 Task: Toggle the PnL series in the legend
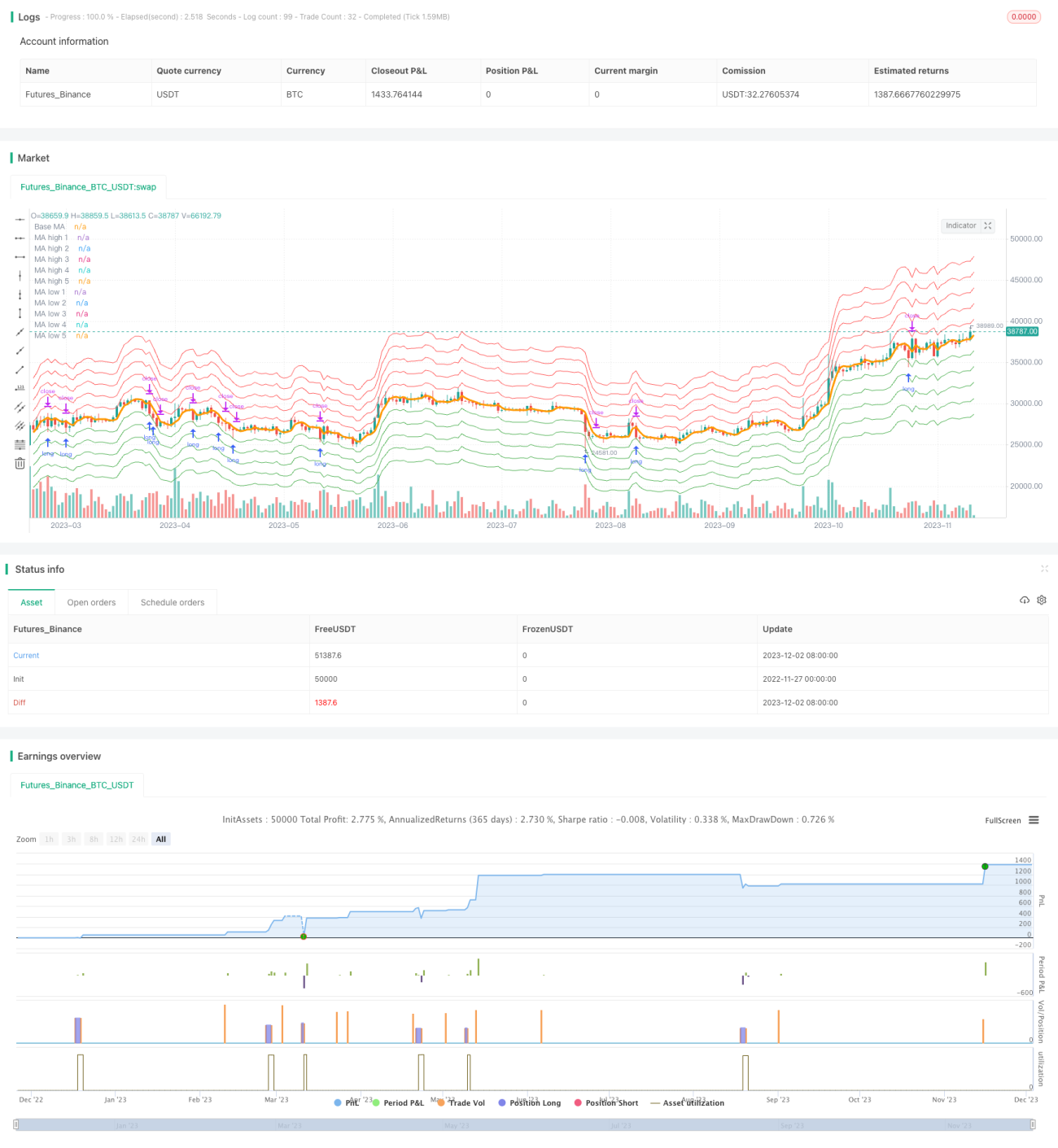[347, 1102]
